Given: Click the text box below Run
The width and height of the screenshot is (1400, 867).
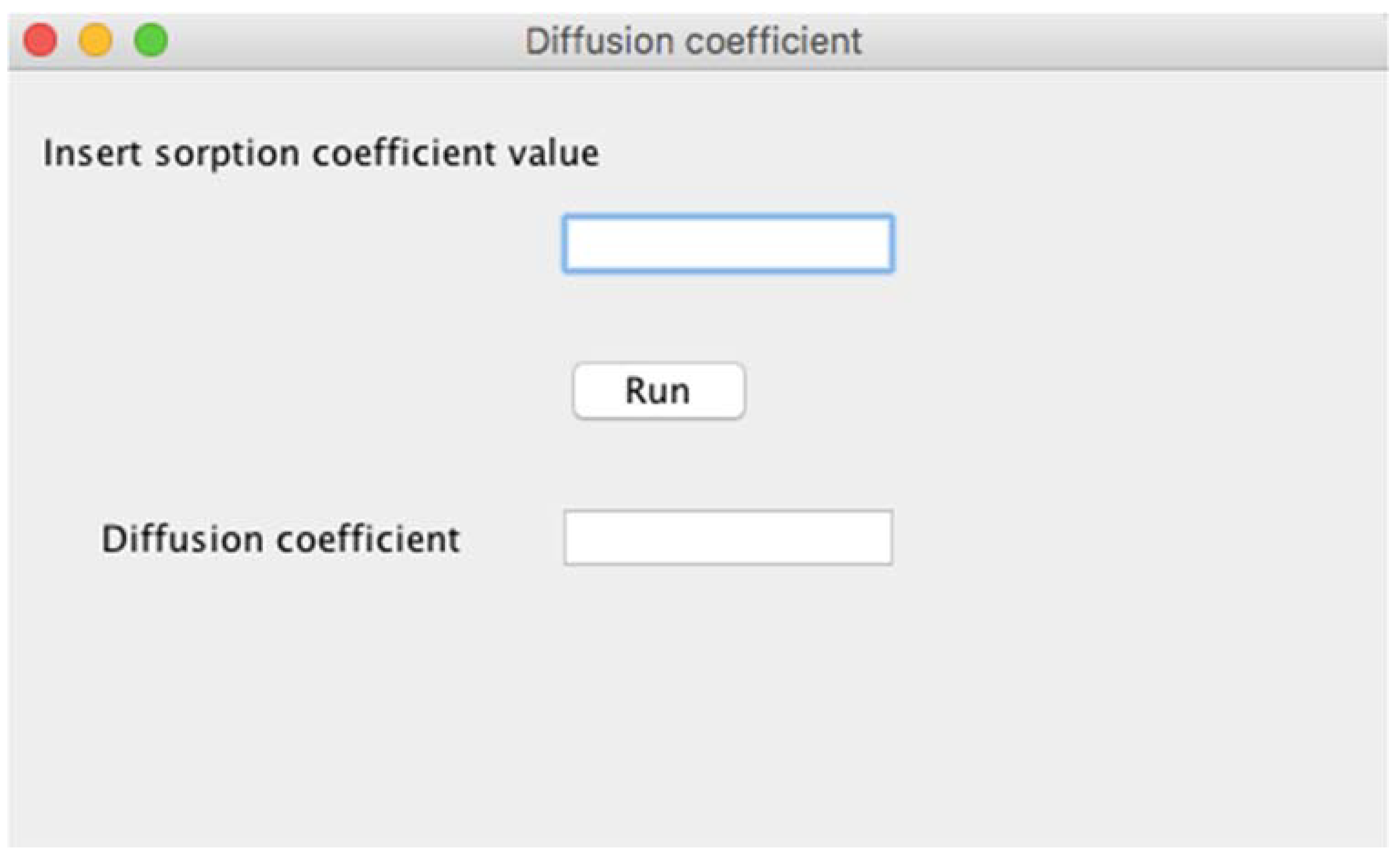Looking at the screenshot, I should point(728,538).
